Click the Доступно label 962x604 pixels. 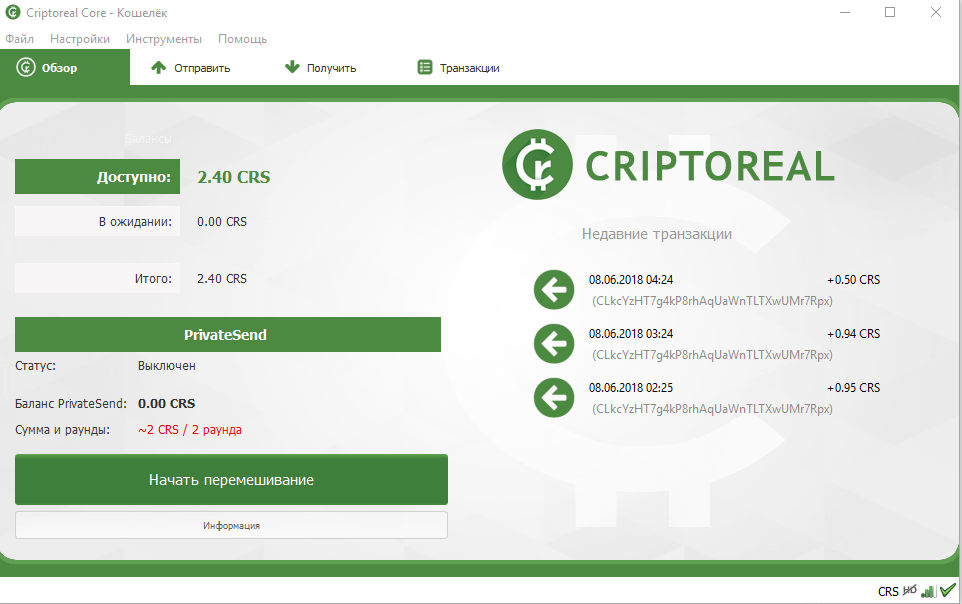coord(98,177)
